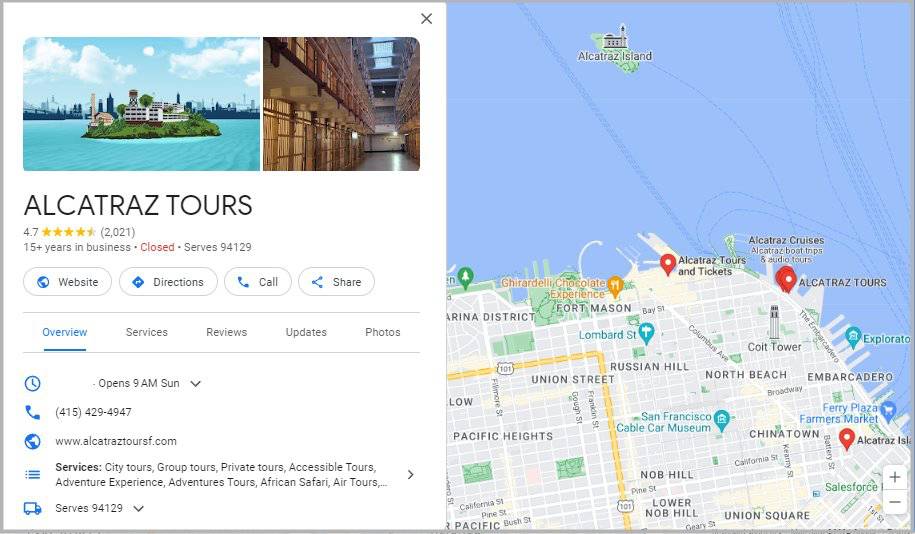
Task: Open the prison cell block photo
Action: coord(341,104)
